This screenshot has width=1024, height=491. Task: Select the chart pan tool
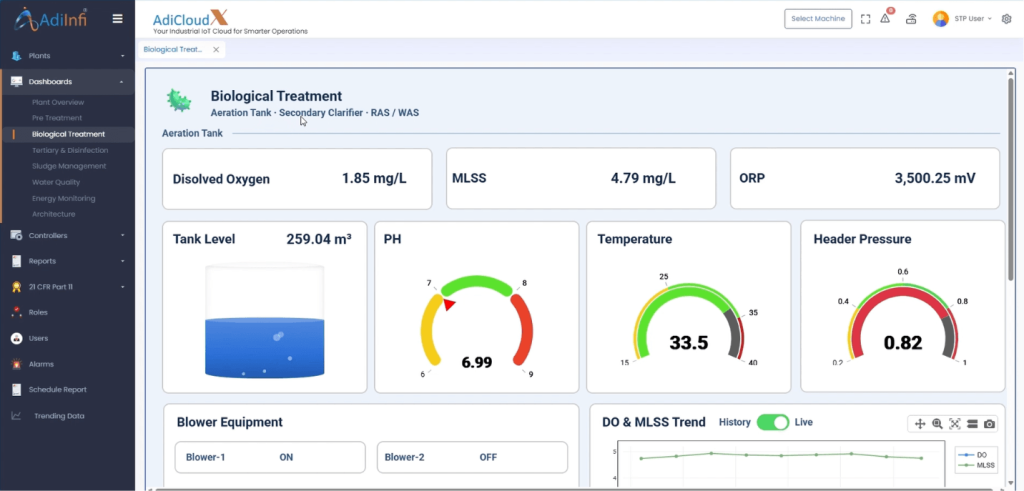(920, 424)
